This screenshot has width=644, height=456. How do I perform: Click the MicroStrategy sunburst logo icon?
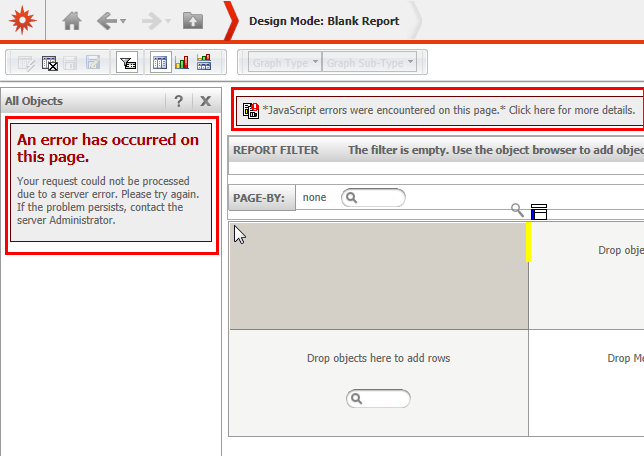click(x=23, y=20)
